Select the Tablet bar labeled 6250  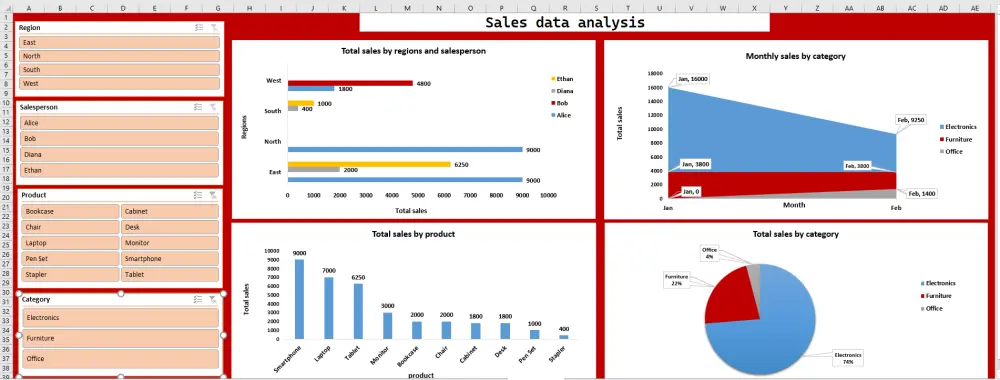point(358,311)
